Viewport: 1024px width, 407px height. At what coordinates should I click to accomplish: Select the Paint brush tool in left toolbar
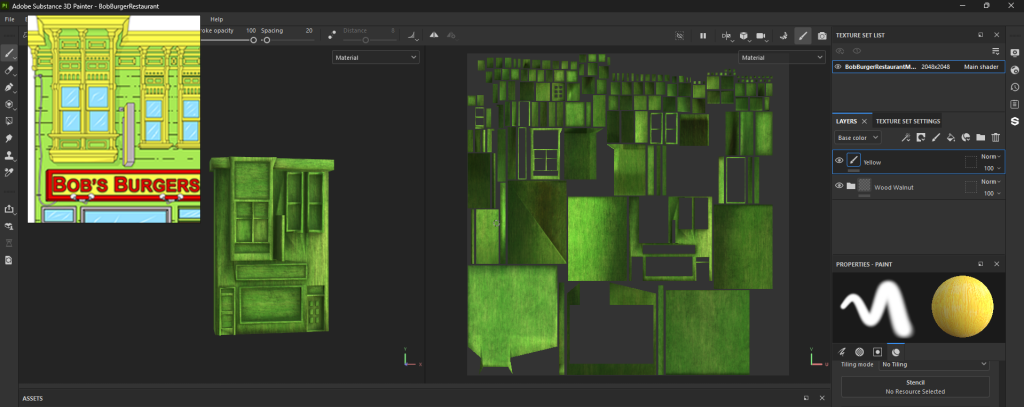(x=9, y=53)
